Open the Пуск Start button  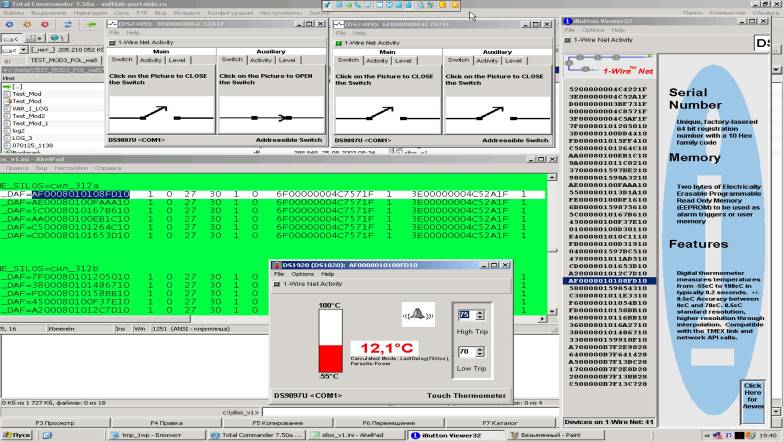coord(16,436)
